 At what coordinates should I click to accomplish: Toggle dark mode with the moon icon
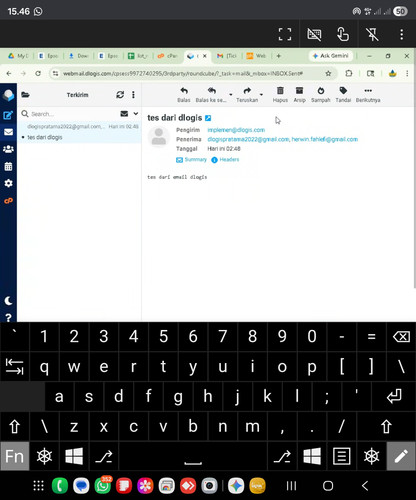click(8, 301)
